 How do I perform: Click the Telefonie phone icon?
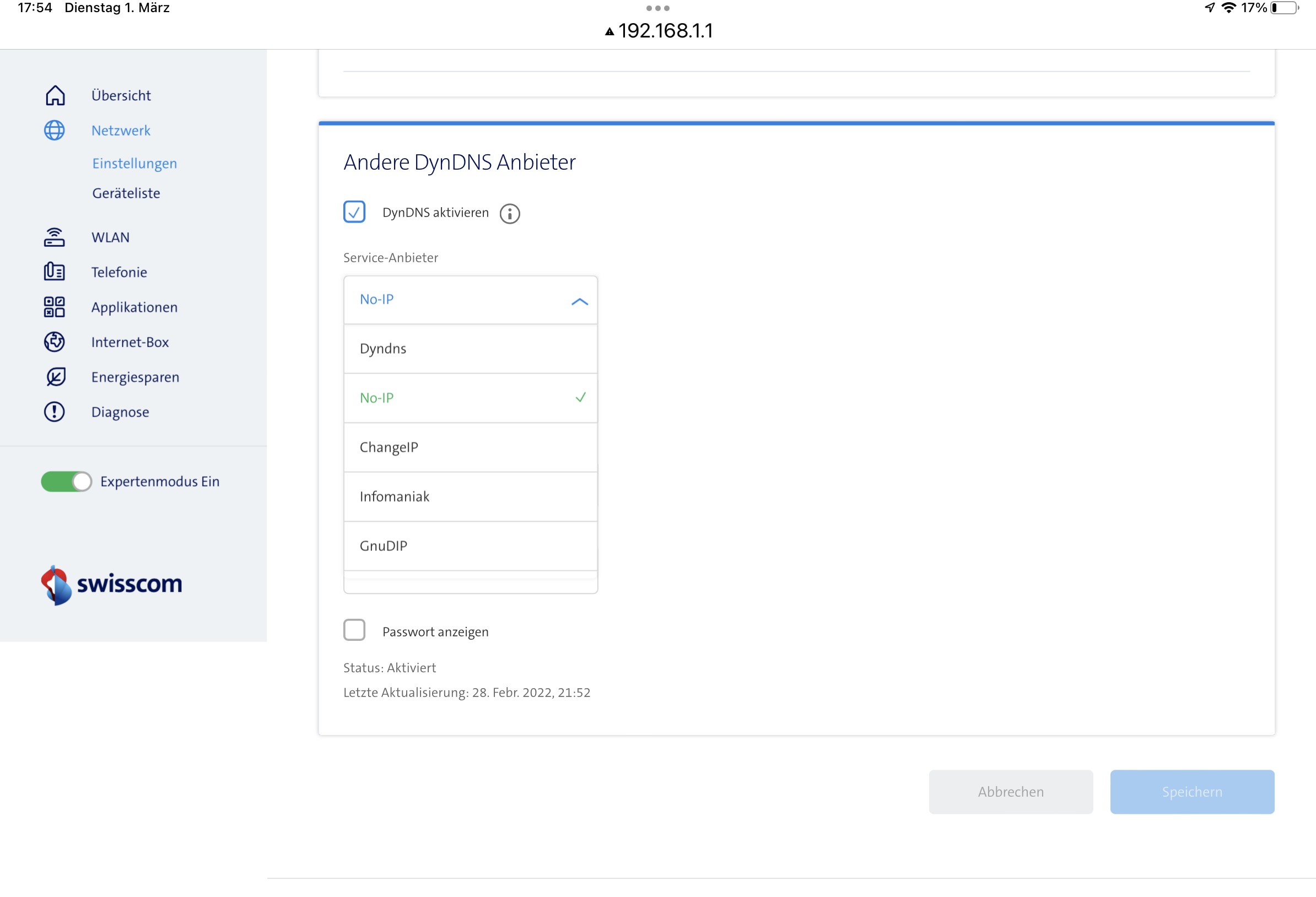tap(55, 272)
